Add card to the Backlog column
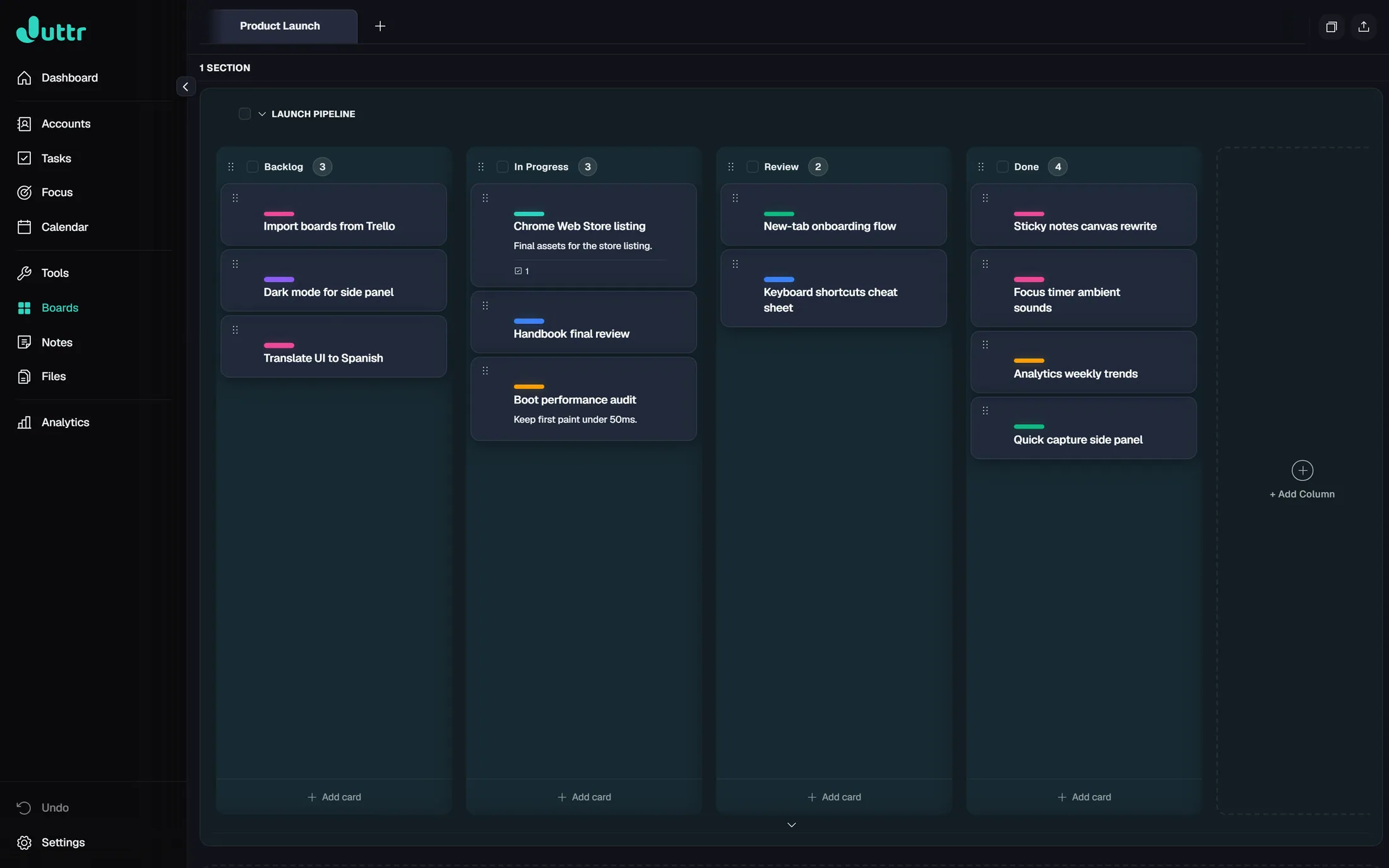Screen dimensions: 1389x868 [334, 797]
